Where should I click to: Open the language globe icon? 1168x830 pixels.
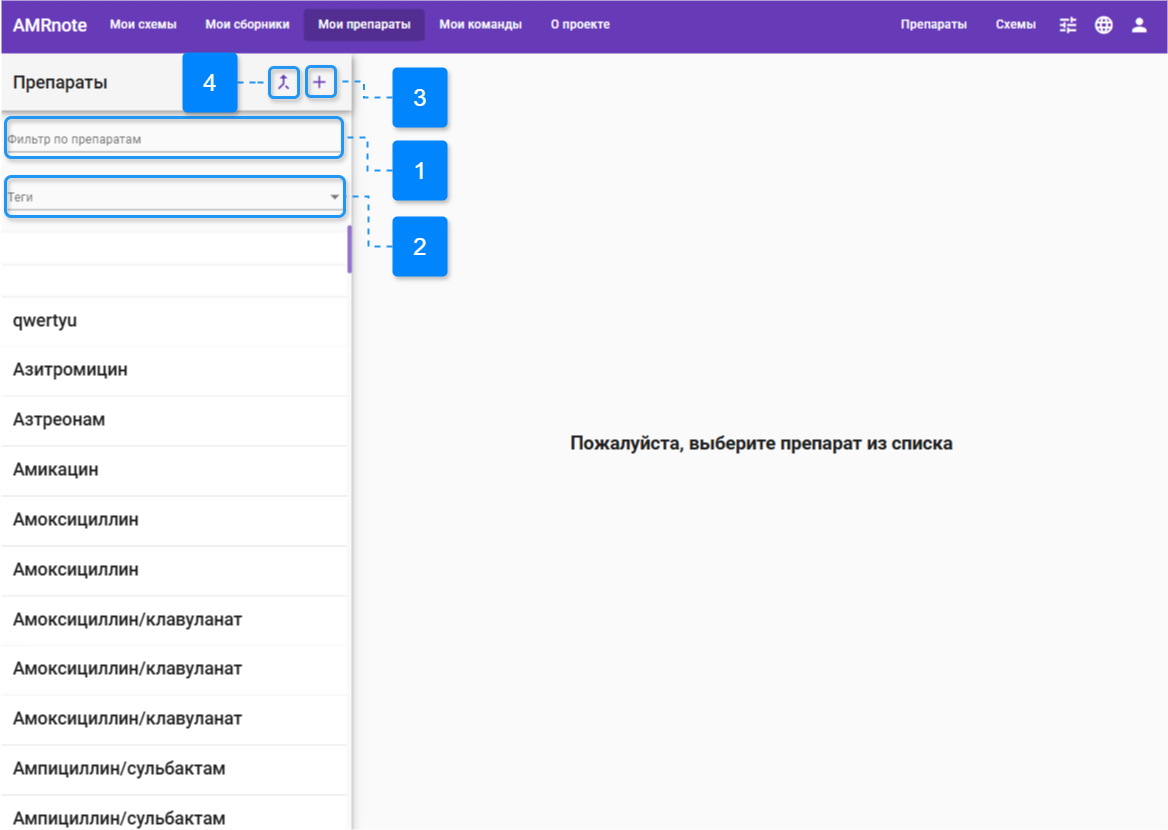[x=1104, y=25]
